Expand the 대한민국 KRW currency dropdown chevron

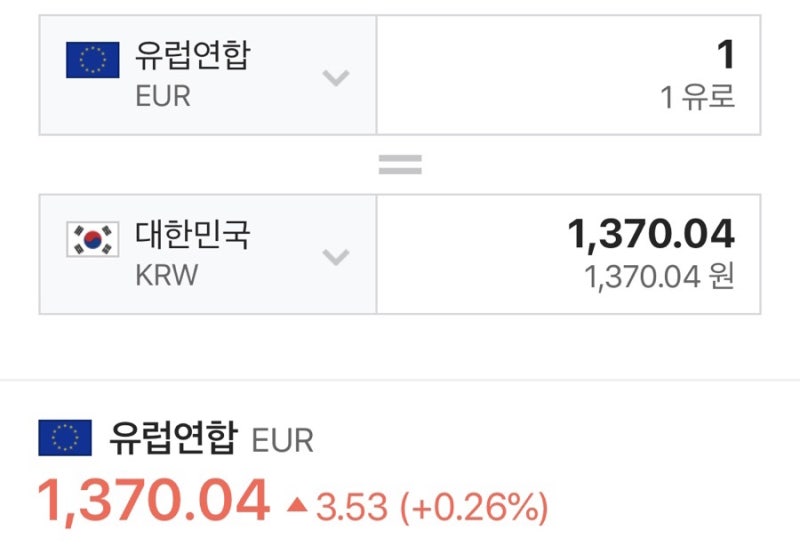pos(336,257)
